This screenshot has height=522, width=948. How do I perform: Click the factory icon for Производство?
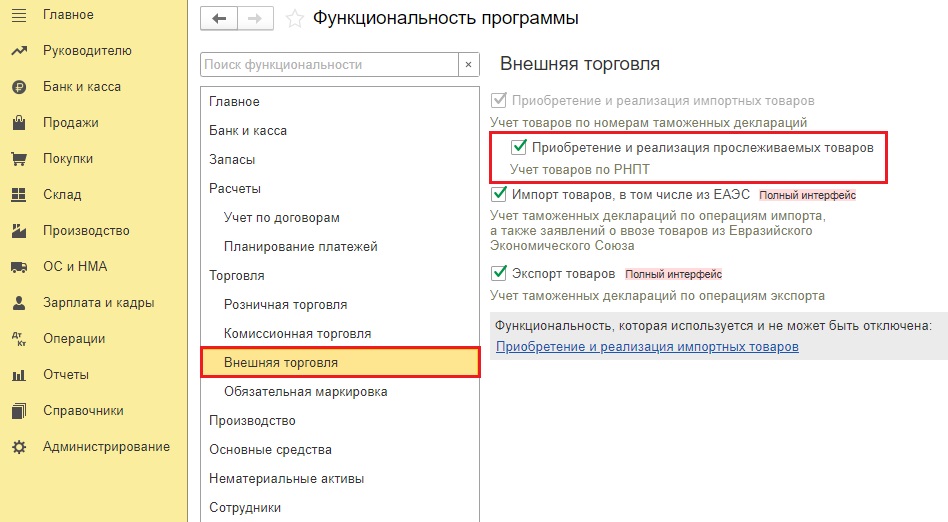(x=19, y=230)
